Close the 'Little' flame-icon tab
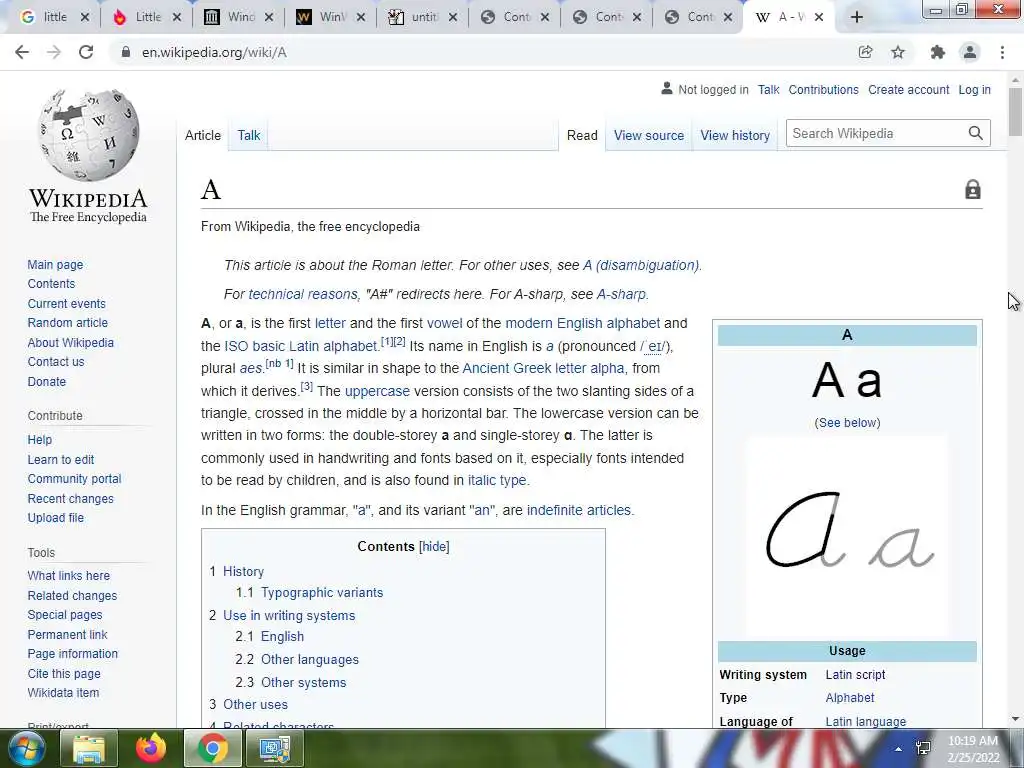The image size is (1024, 768). tap(176, 18)
